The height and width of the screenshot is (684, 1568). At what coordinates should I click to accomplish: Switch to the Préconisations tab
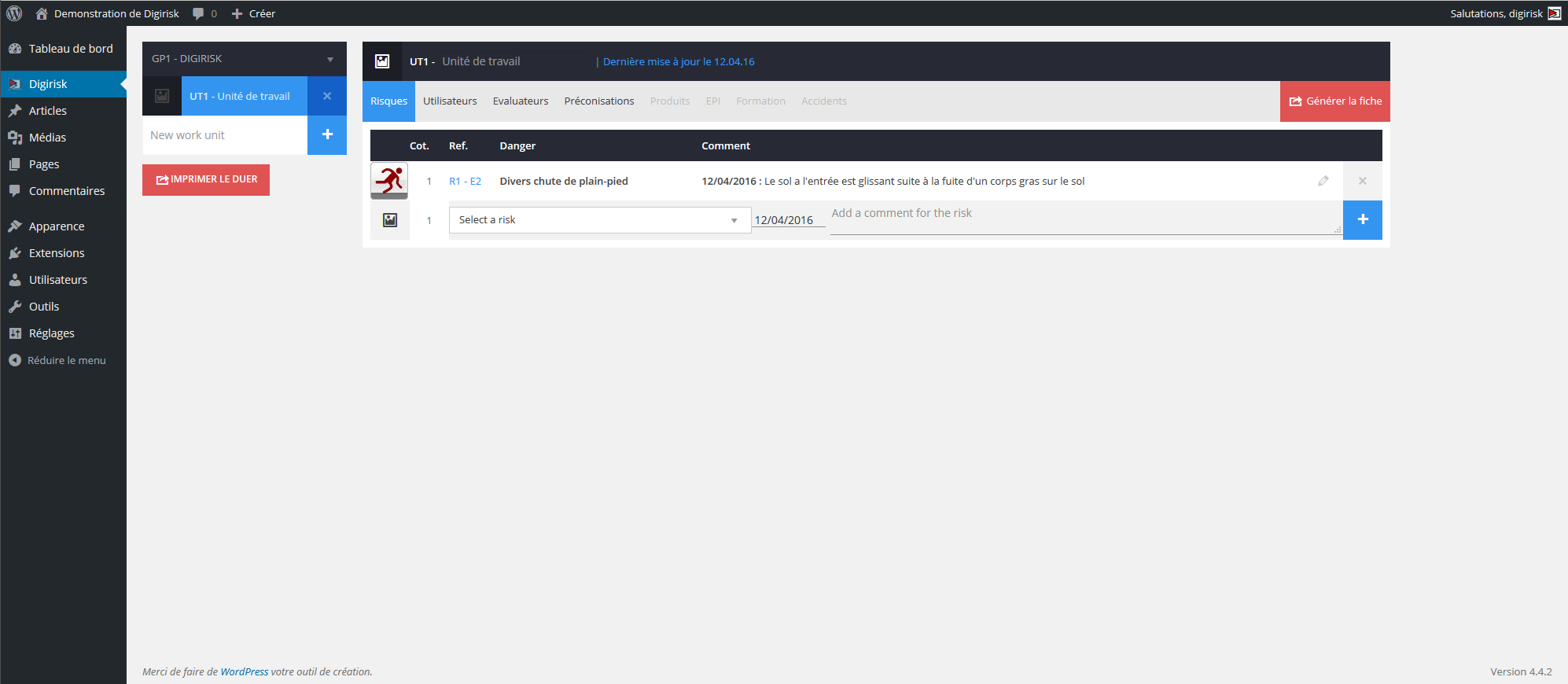(599, 101)
